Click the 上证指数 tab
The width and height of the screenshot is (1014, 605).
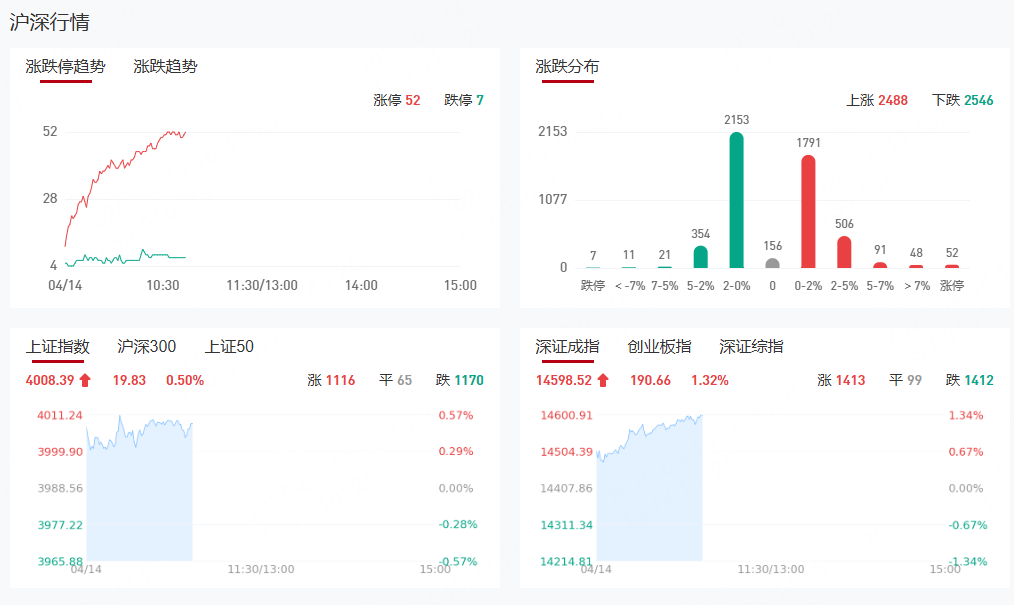click(x=58, y=347)
